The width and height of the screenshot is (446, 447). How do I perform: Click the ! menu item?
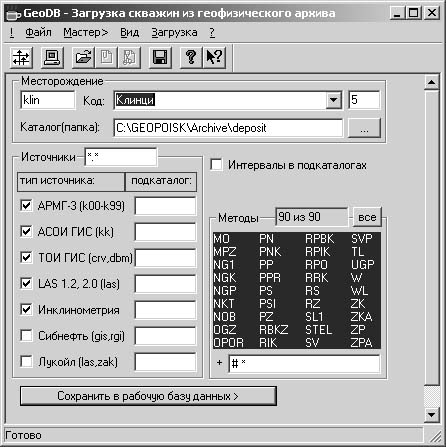12,32
